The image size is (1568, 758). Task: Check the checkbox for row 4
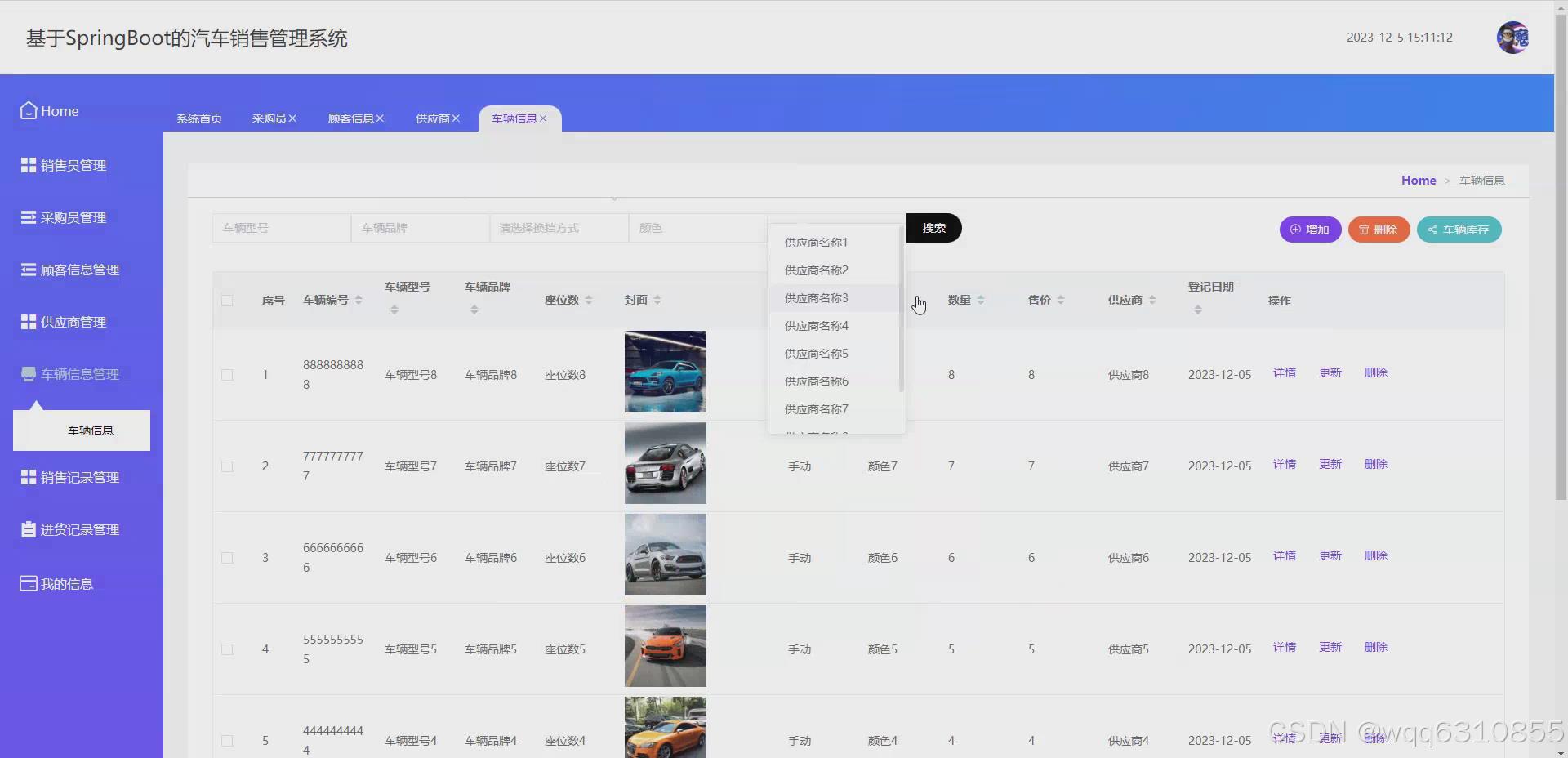[x=227, y=649]
